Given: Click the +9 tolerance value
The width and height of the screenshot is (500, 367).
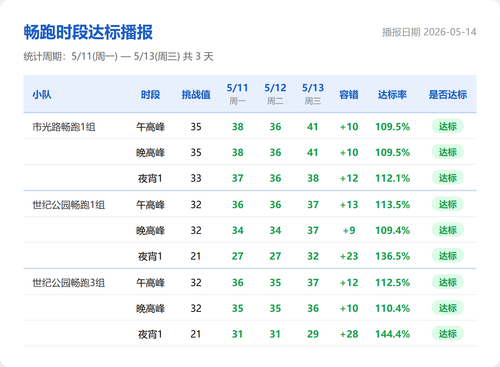Looking at the screenshot, I should click(349, 230).
